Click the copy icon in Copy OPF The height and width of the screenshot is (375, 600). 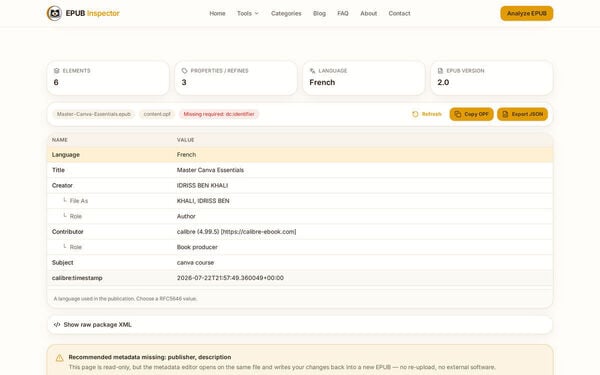tap(458, 114)
